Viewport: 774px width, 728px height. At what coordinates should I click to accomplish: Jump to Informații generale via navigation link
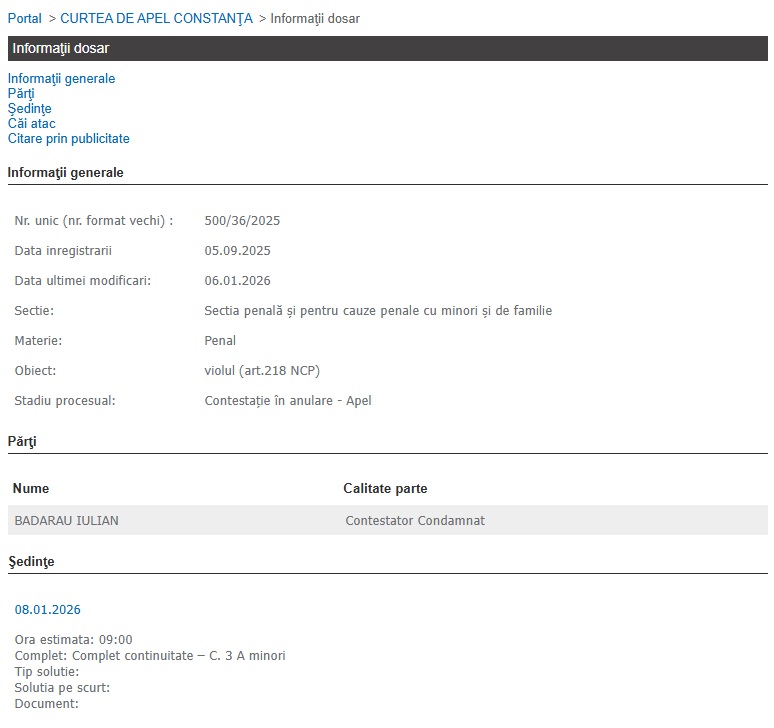tap(61, 79)
